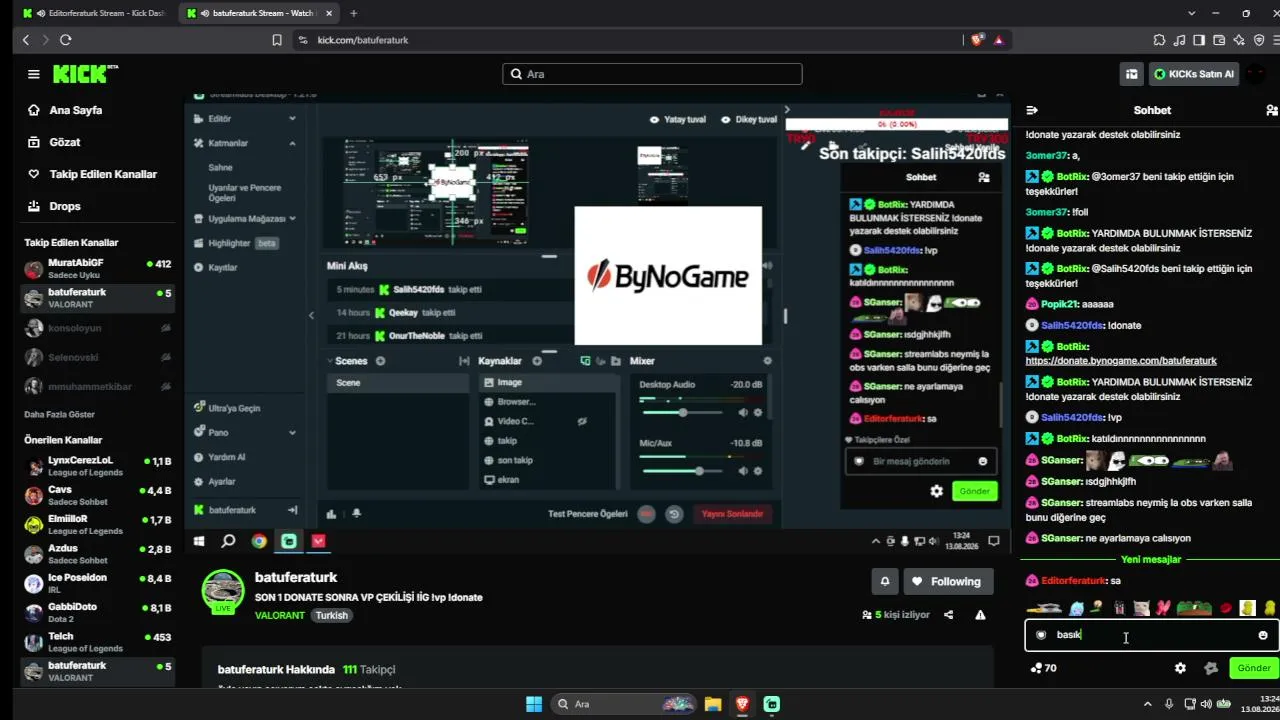Screen dimensions: 1280x720
Task: Open the emoji picker in chat
Action: click(x=1263, y=635)
